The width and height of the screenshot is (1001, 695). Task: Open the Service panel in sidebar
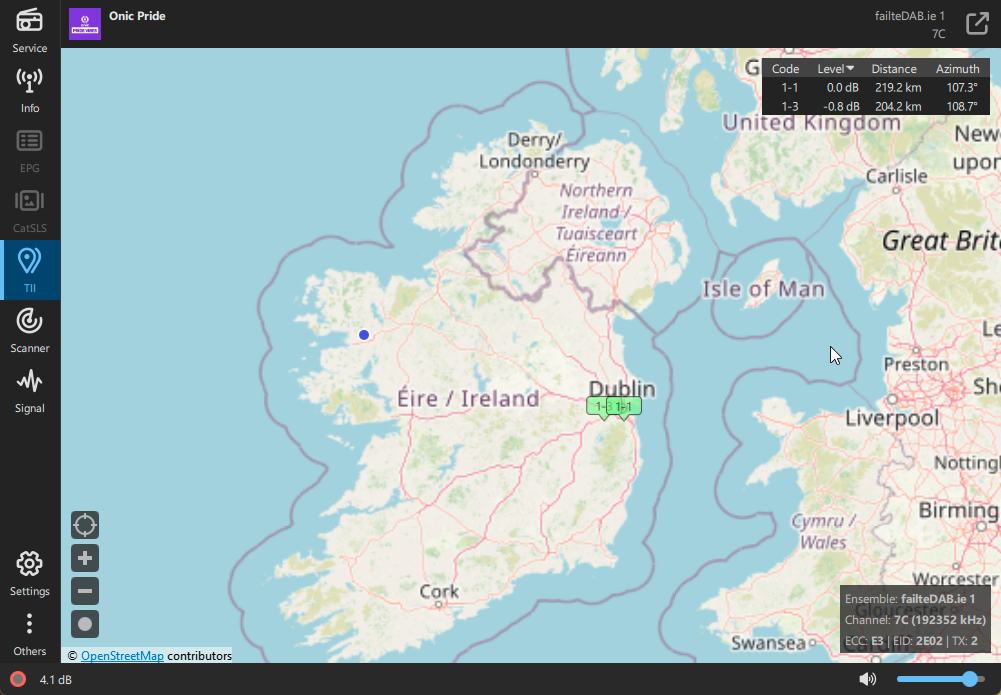(30, 30)
